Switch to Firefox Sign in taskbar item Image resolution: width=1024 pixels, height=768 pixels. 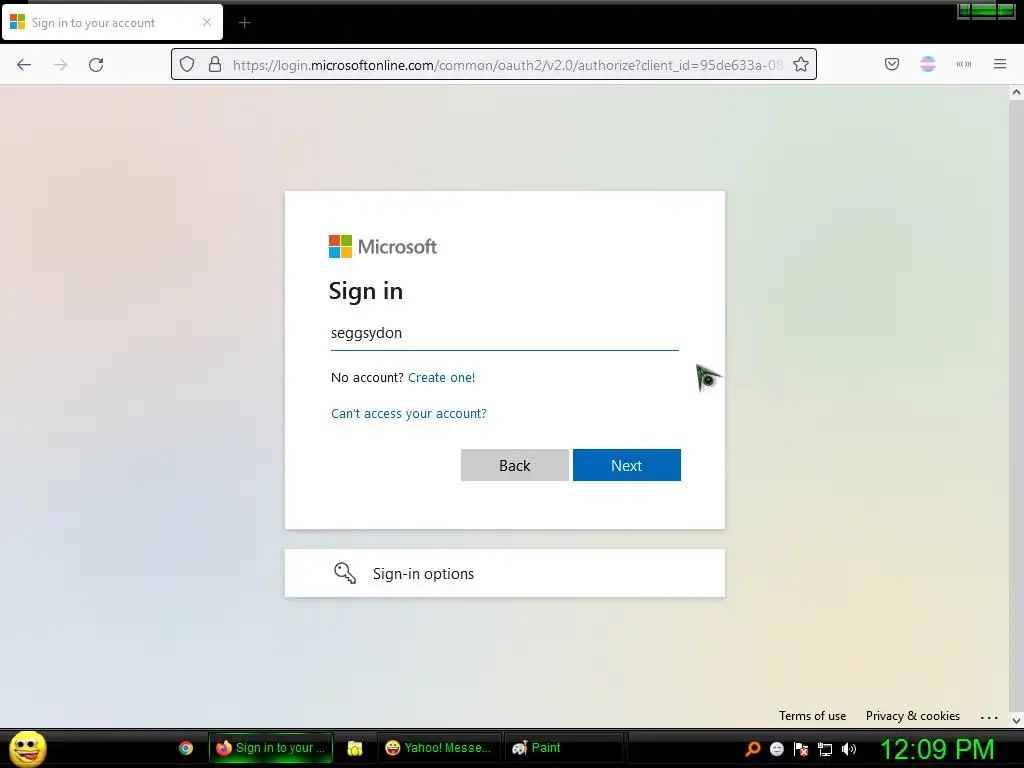[x=270, y=748]
